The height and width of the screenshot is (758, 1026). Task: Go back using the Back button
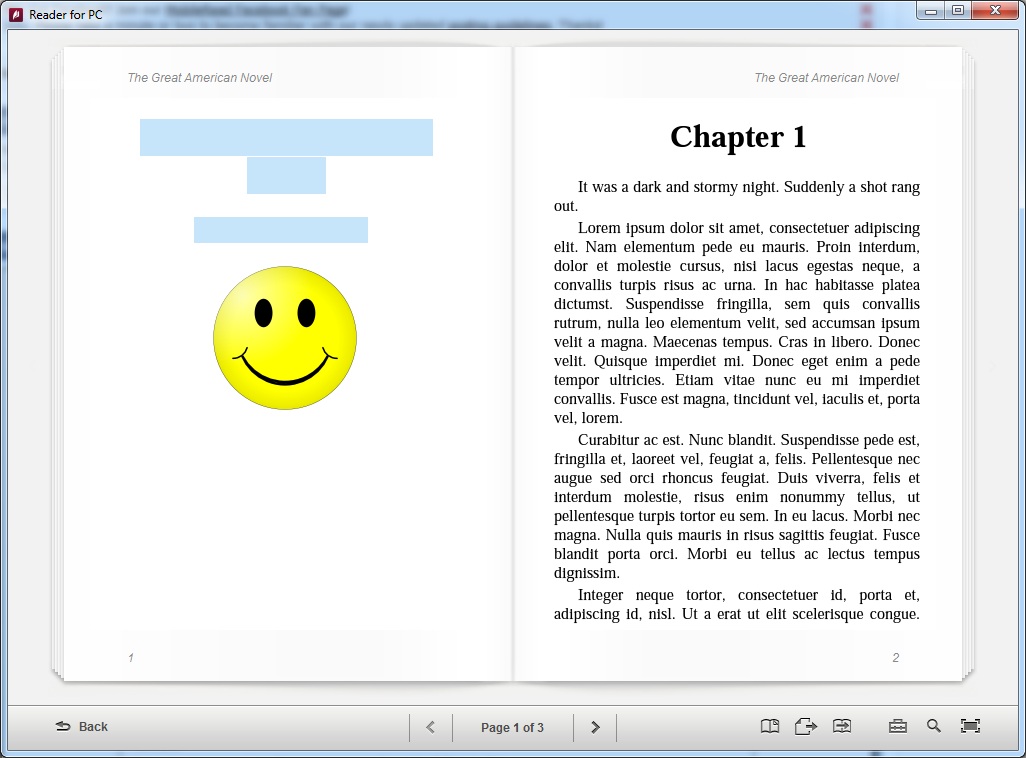coord(82,727)
